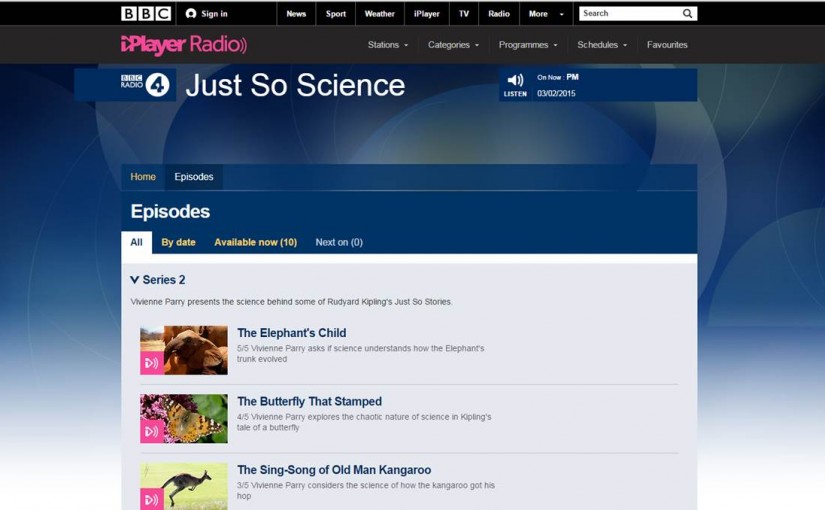
Task: Open the More dropdown in the BBC bar
Action: pos(546,14)
